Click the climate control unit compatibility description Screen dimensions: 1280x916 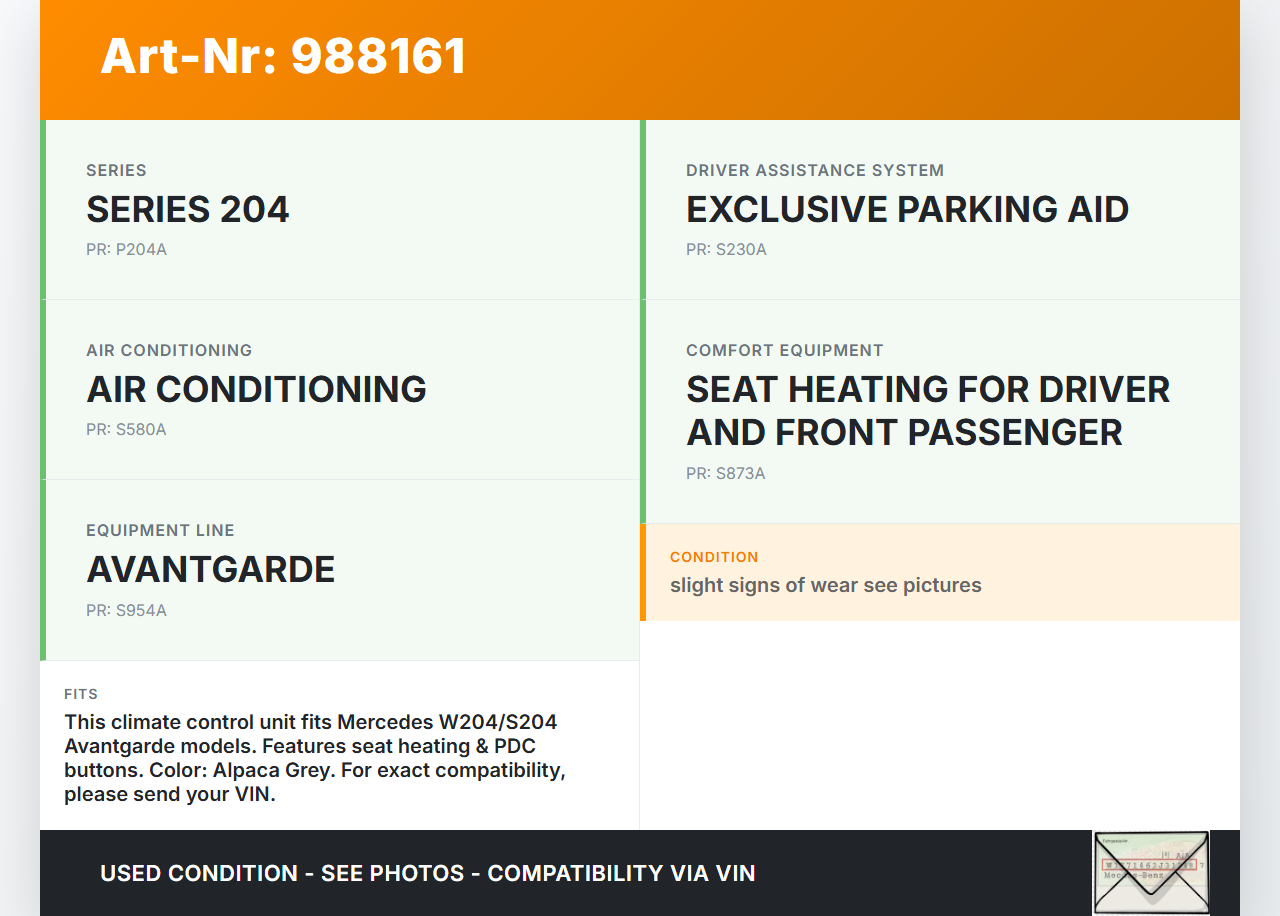[314, 758]
